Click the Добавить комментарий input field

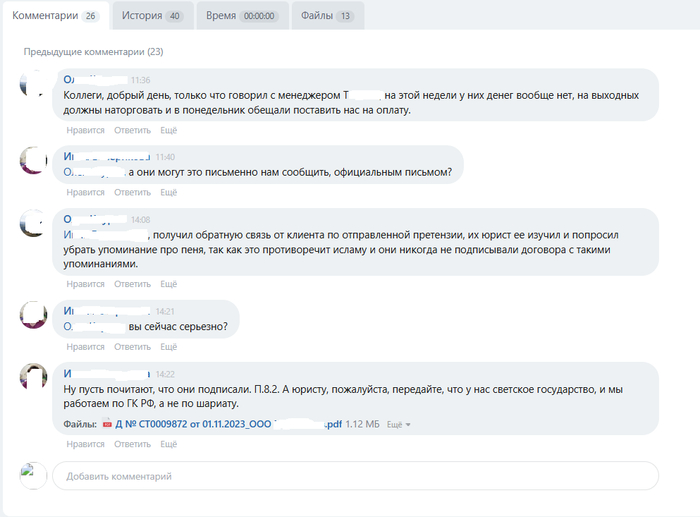pyautogui.click(x=355, y=476)
